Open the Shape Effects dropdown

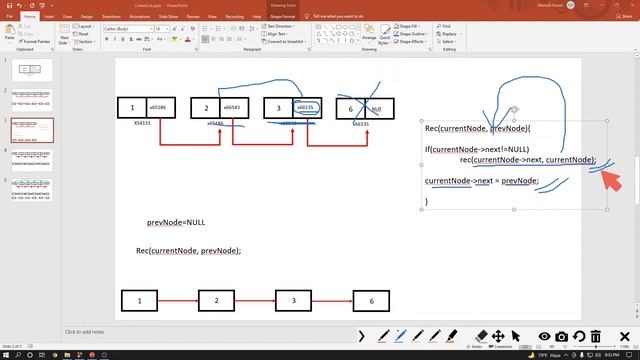tap(410, 42)
